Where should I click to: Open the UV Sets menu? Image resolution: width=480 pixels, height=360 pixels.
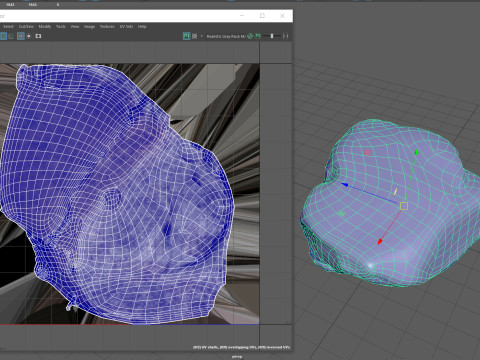126,27
